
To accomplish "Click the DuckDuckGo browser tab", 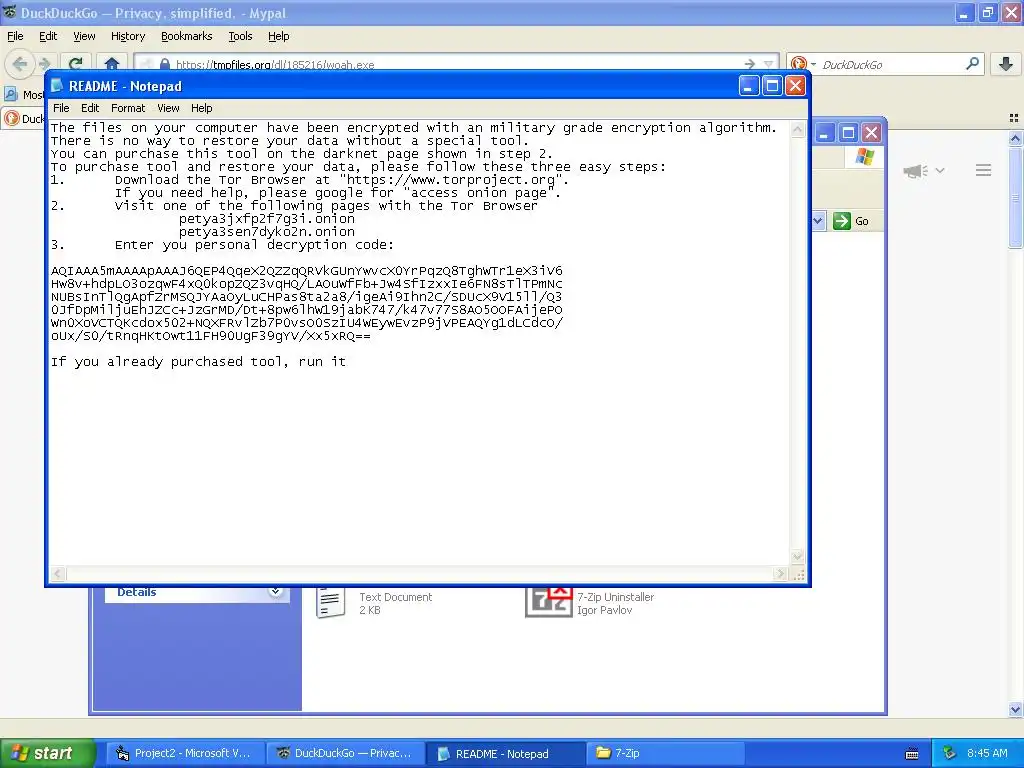I will (x=24, y=118).
